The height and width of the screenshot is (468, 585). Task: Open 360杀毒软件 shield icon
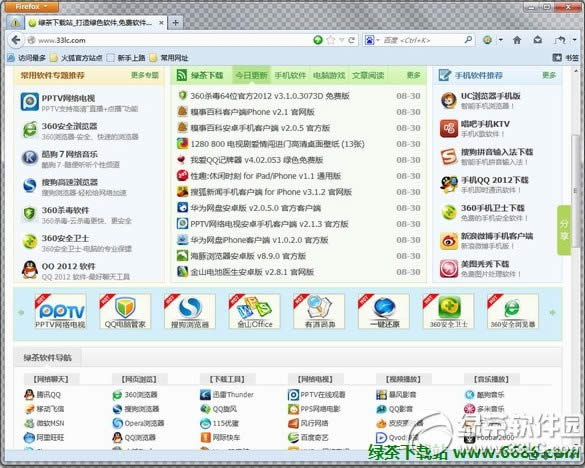[30, 214]
